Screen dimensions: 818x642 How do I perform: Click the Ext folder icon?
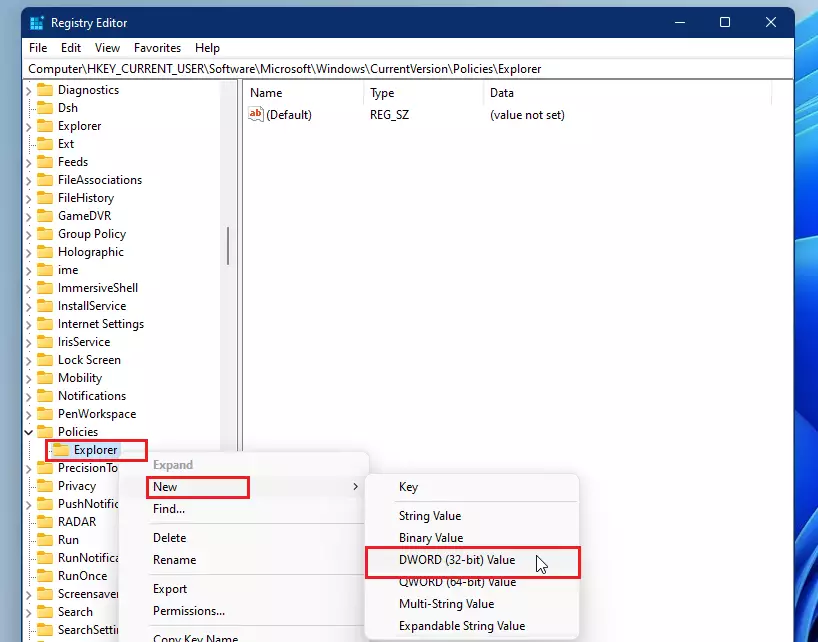tap(45, 144)
